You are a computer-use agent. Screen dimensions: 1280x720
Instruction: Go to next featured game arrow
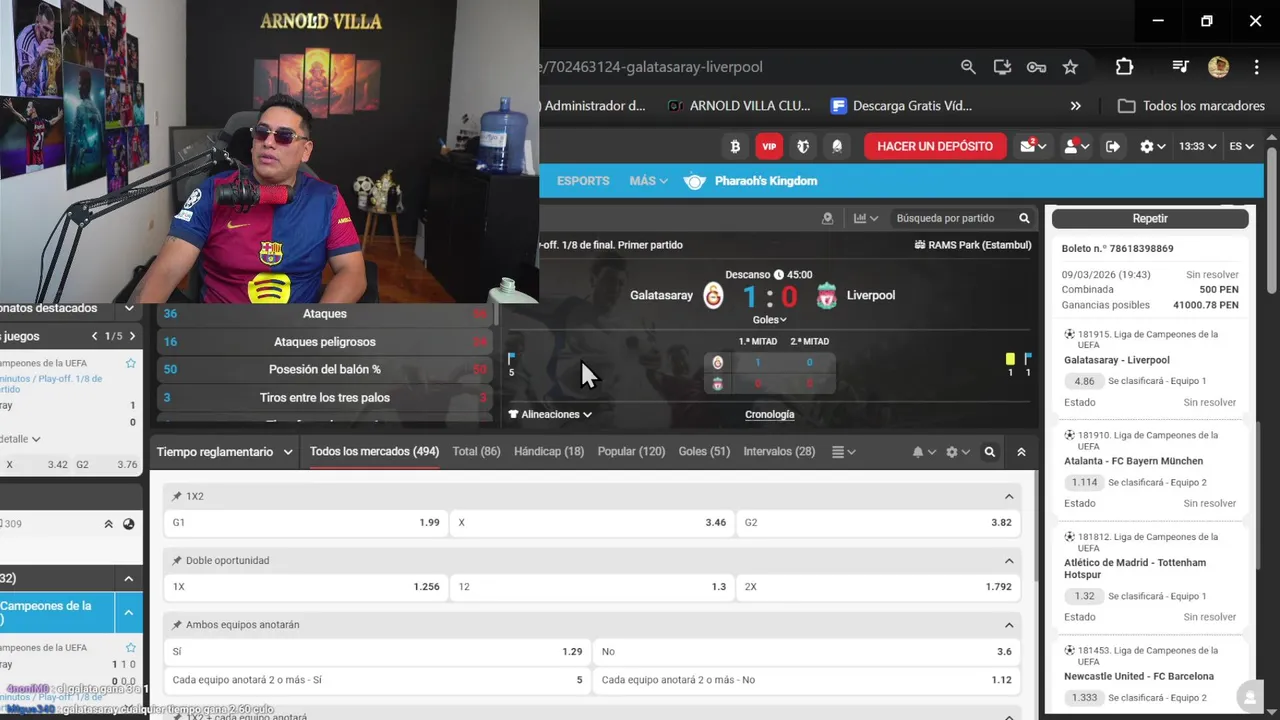132,336
